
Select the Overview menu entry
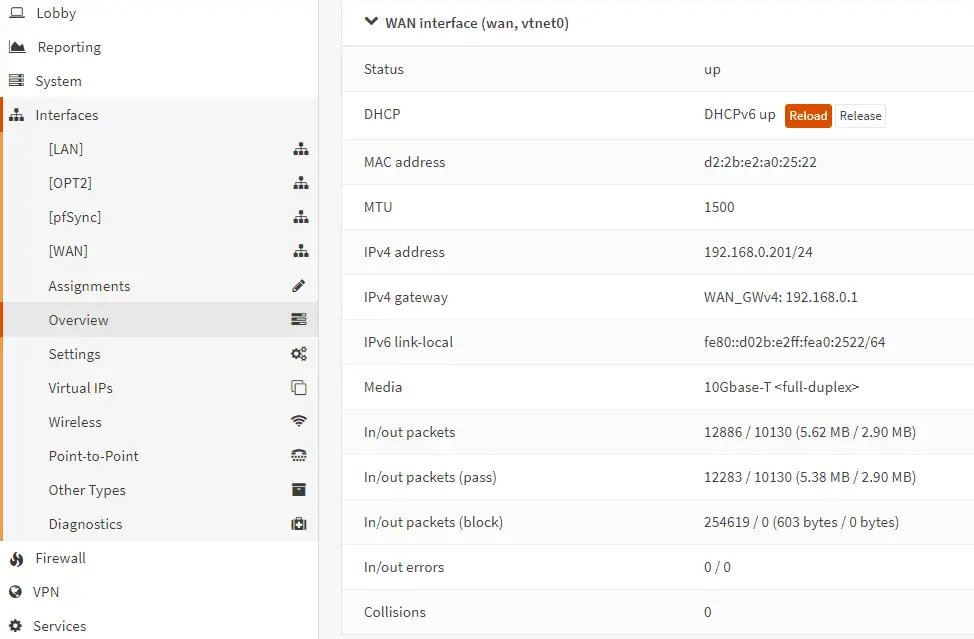78,320
